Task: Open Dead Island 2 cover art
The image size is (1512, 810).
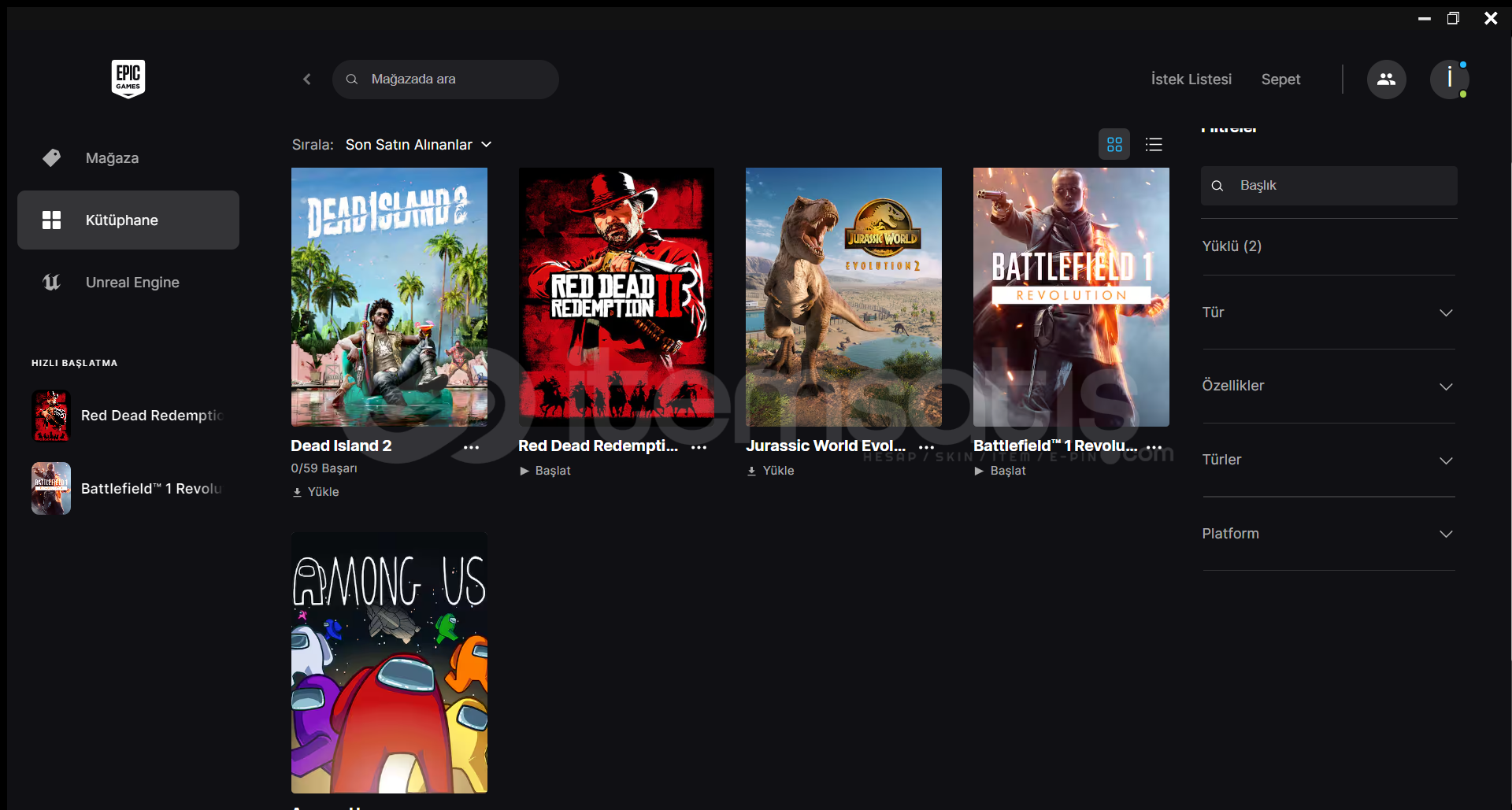Action: point(389,297)
